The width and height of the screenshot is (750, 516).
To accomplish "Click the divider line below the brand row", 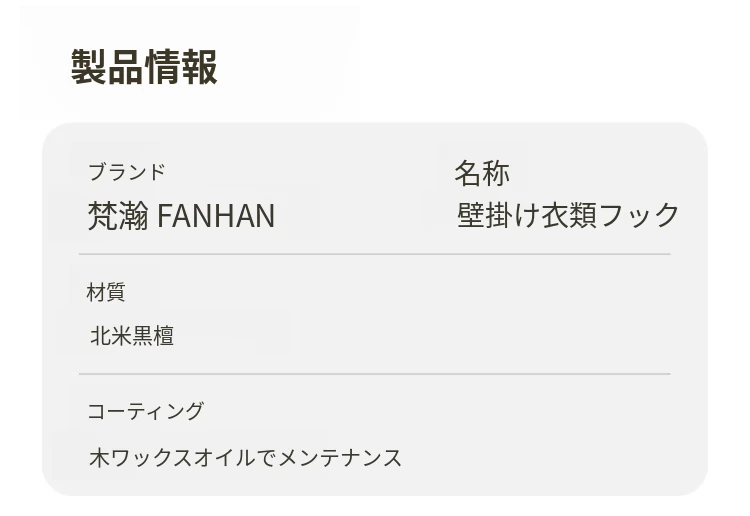I will 374,255.
